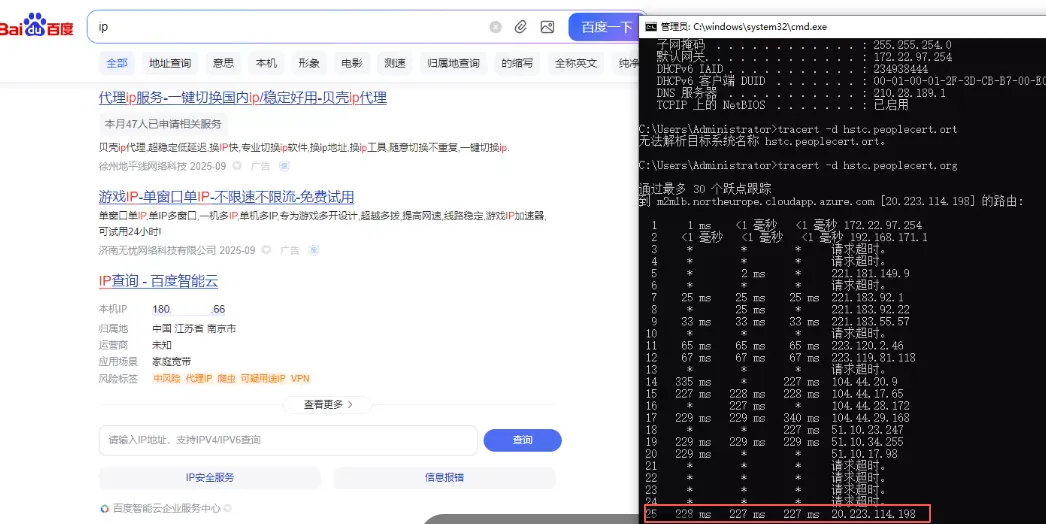1046x524 pixels.
Task: Select the 地址查询 filter
Action: point(169,63)
